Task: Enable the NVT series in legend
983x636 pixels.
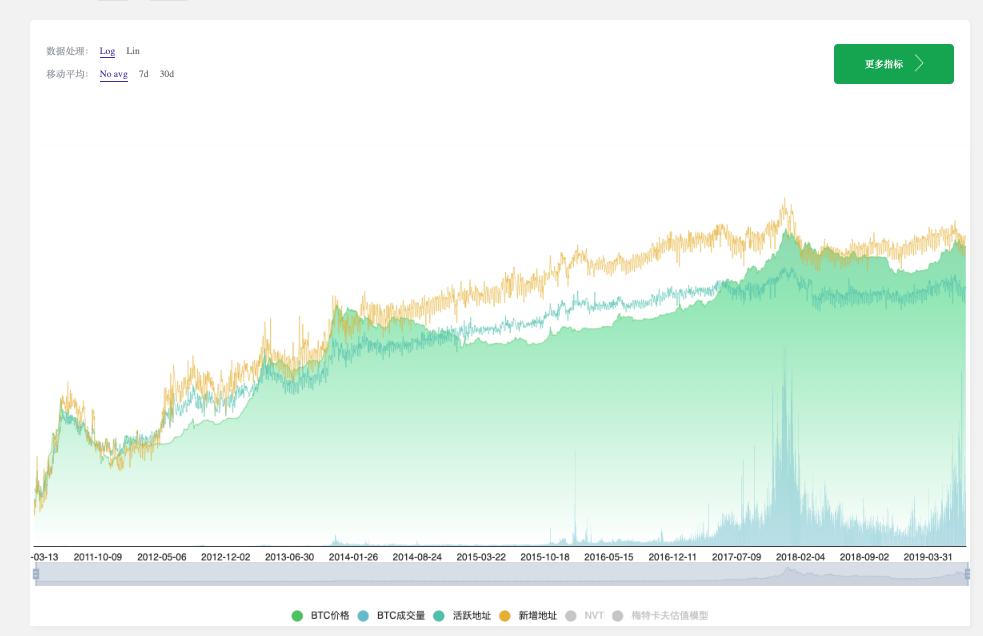Action: (x=593, y=616)
